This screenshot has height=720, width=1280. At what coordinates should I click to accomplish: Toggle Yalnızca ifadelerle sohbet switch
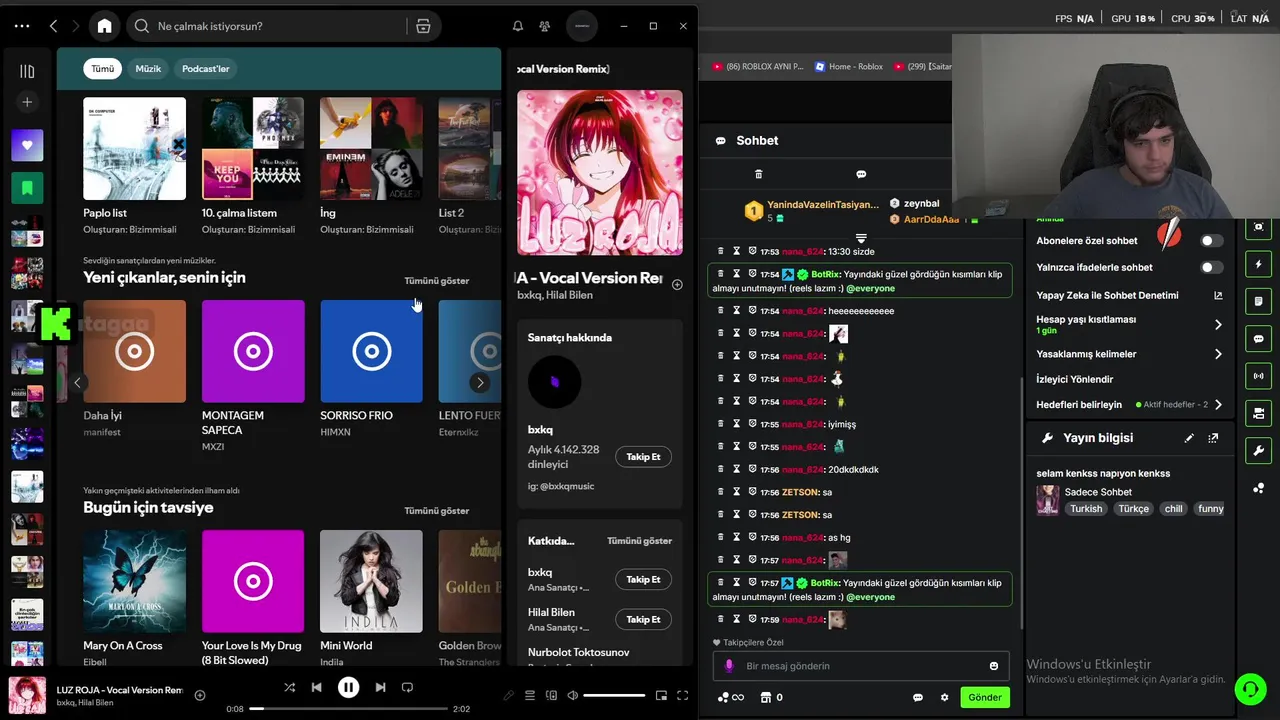coord(1211,268)
